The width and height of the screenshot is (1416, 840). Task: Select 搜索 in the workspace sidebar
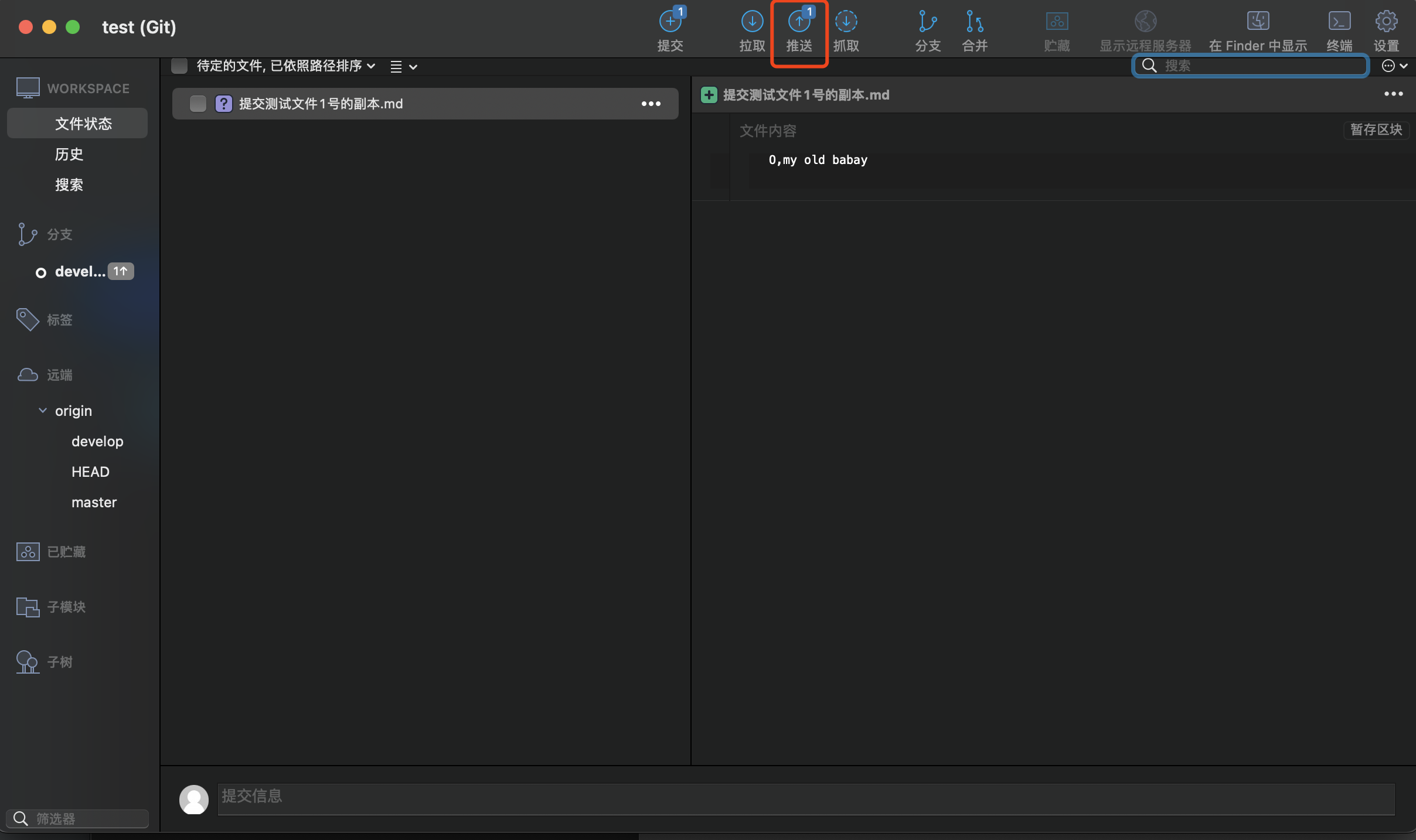(x=69, y=185)
